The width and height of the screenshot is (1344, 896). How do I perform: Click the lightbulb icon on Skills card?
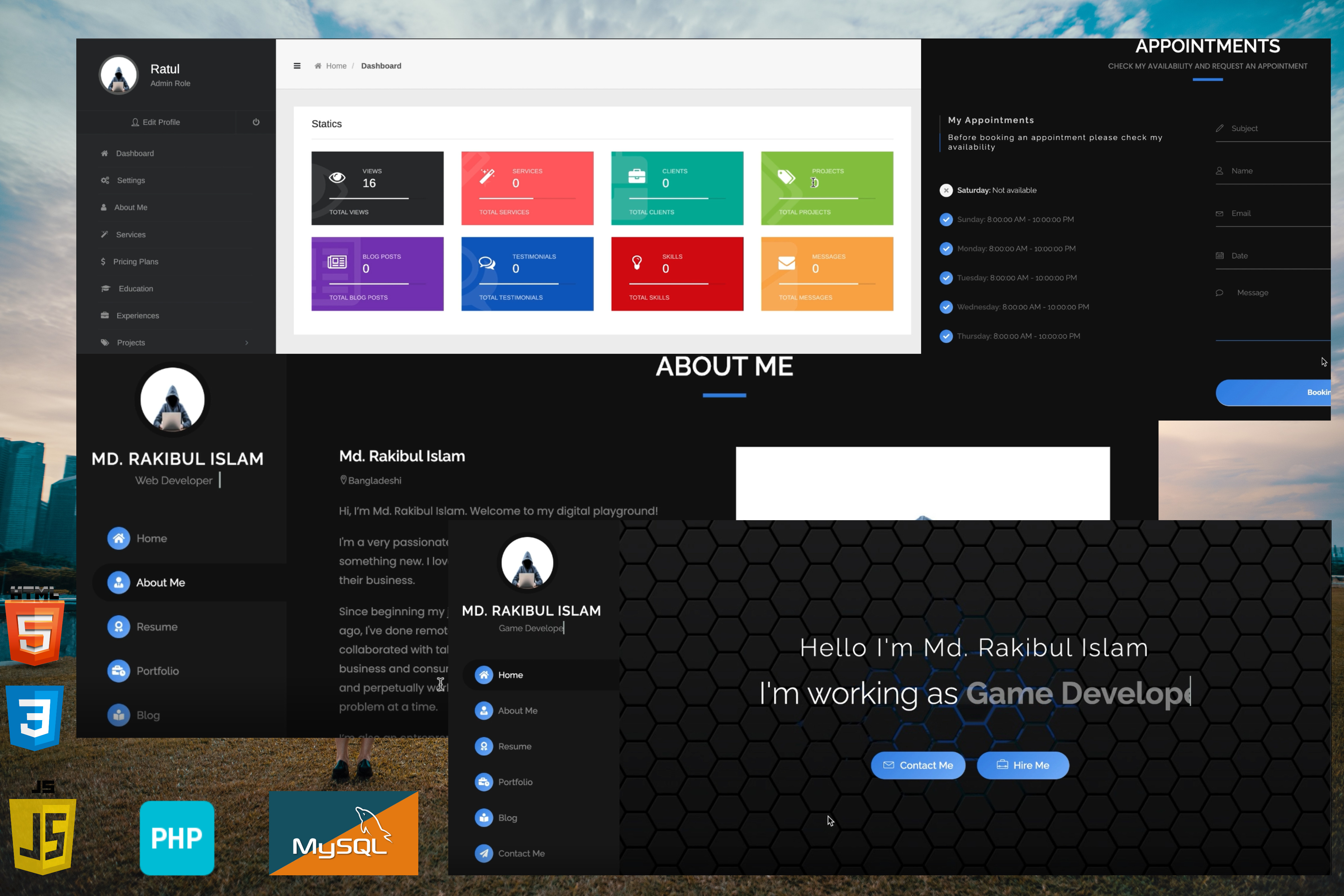click(x=637, y=263)
